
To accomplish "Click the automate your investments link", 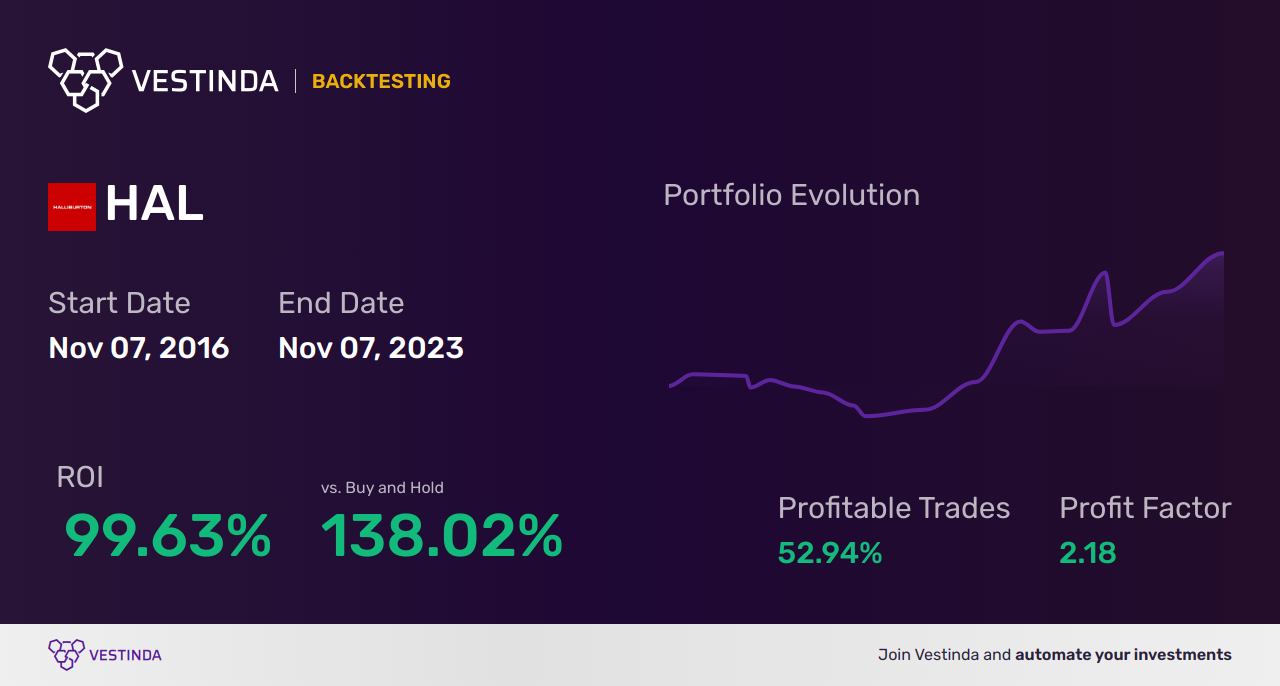I will coord(1123,655).
